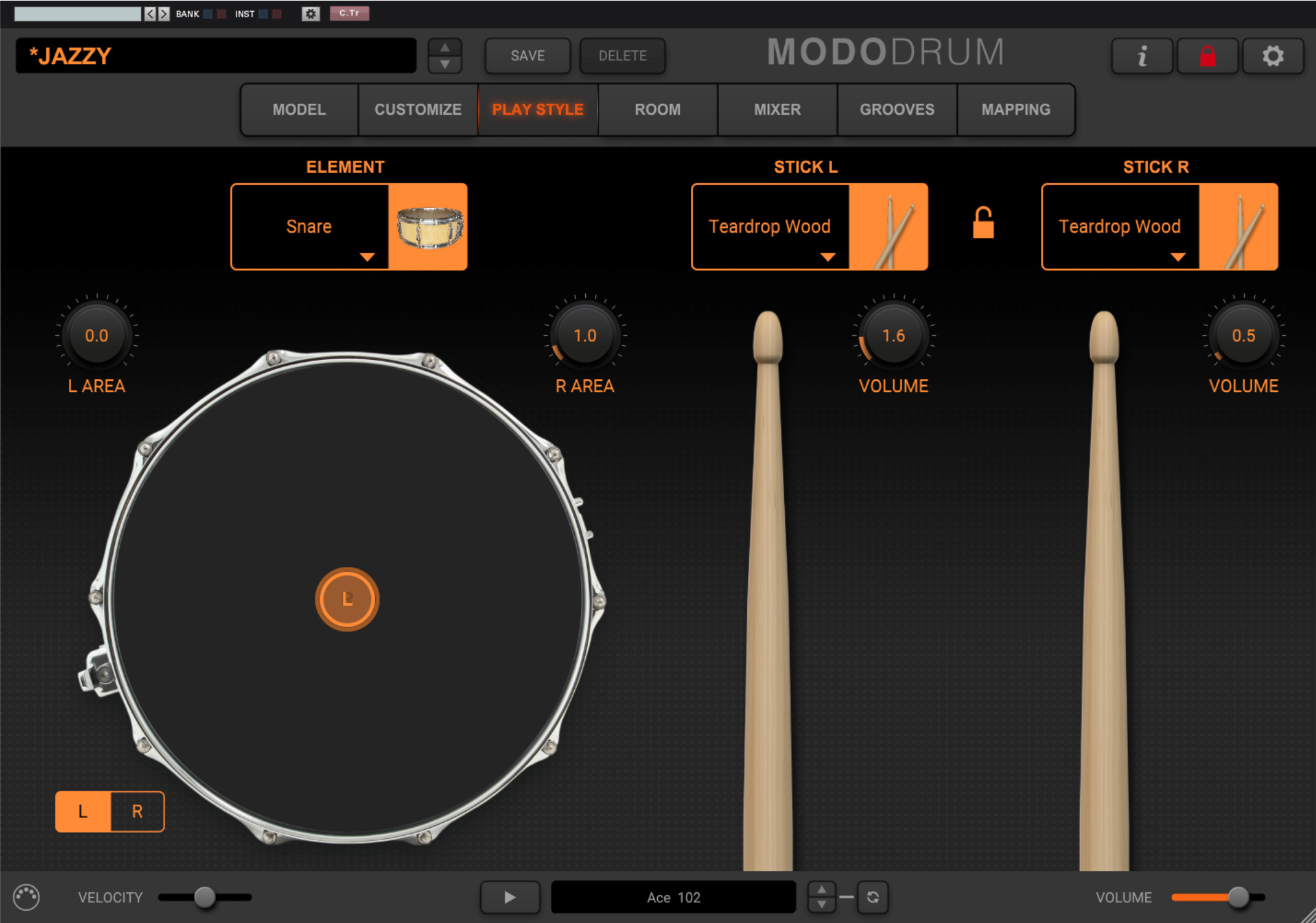Click the Ace 102 groove name display
Viewport: 1316px width, 923px height.
click(674, 897)
